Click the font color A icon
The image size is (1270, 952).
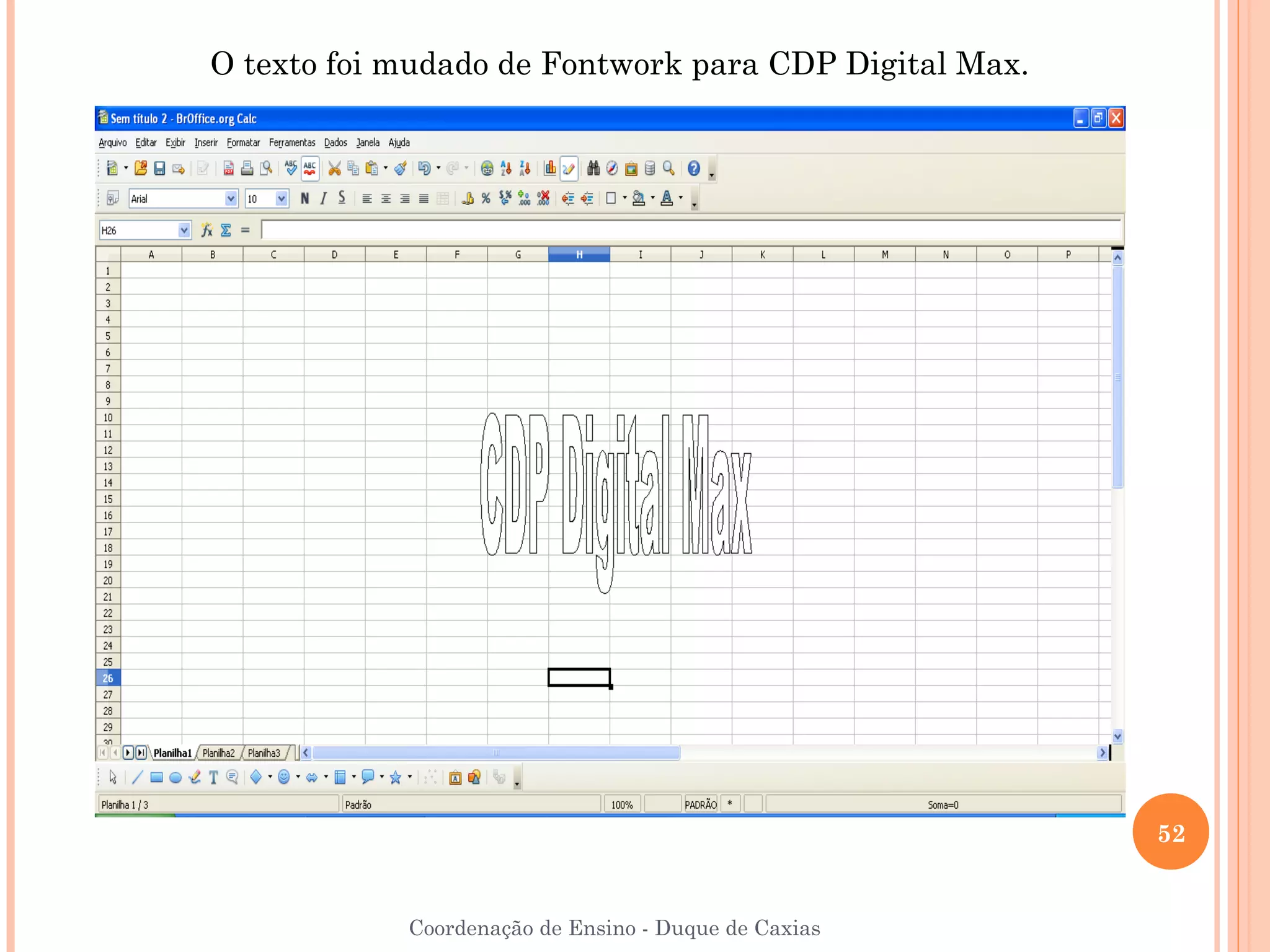pyautogui.click(x=667, y=198)
